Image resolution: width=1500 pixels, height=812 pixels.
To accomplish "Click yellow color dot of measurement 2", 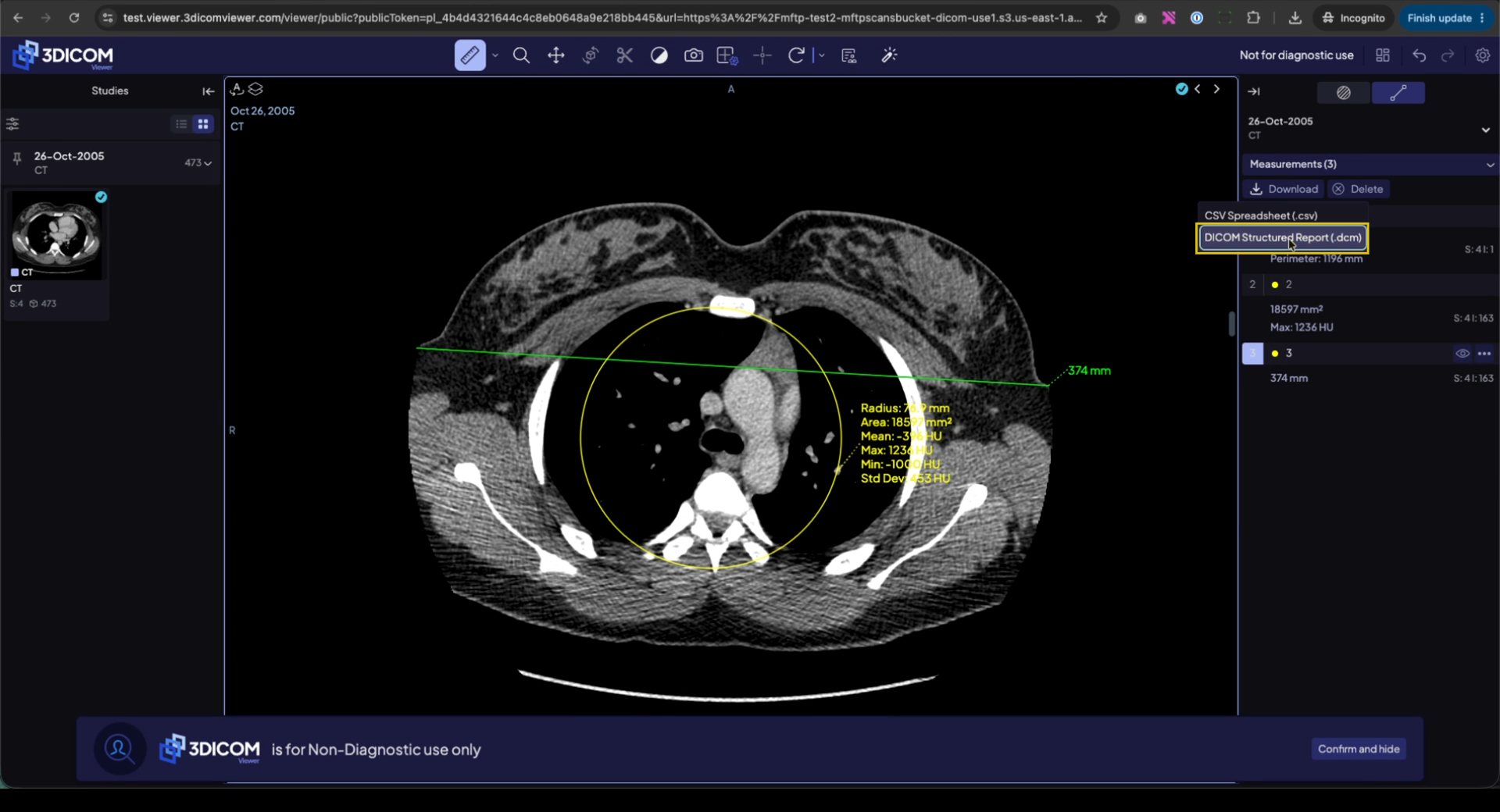I will click(1275, 285).
